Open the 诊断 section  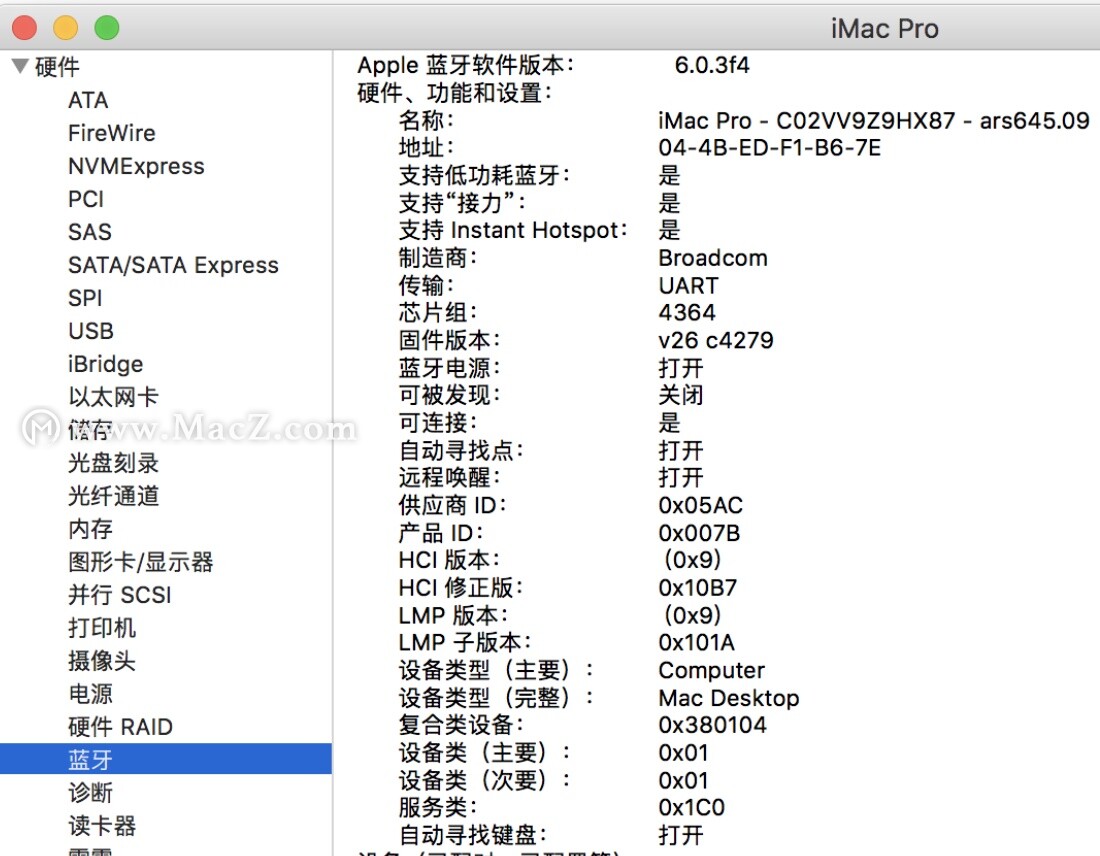90,793
